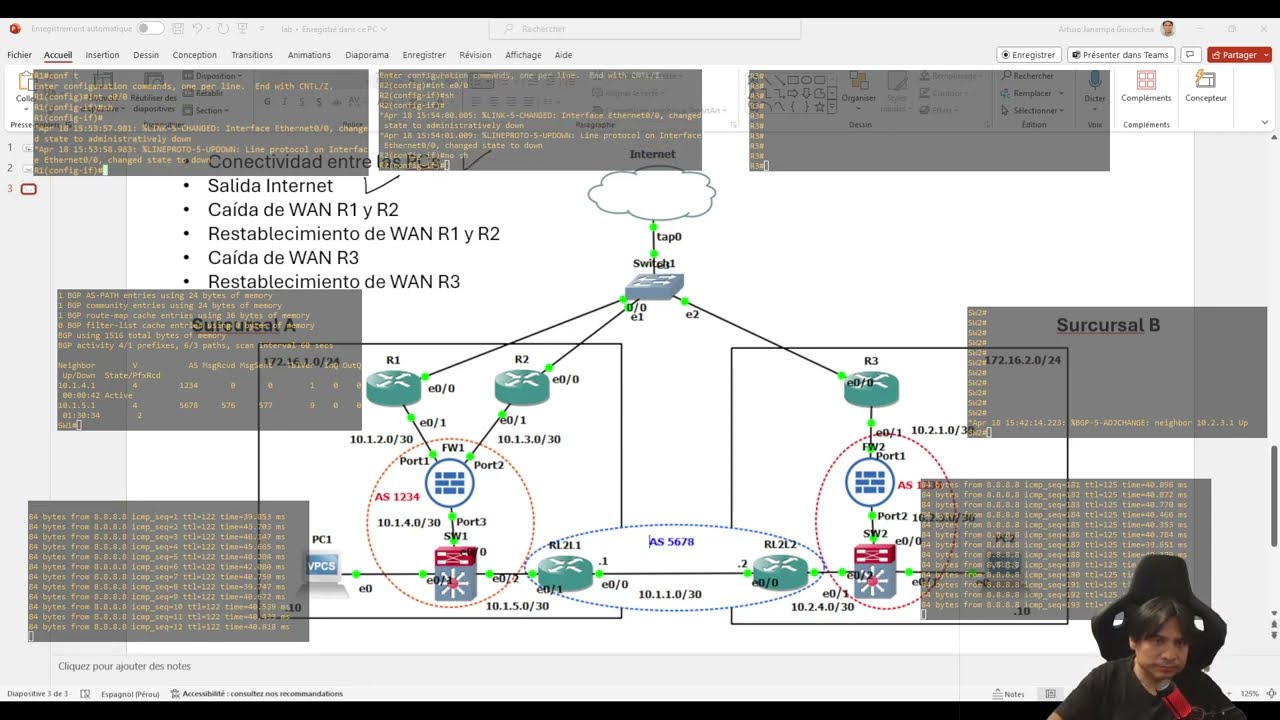Click the Undo arrow icon

tap(198, 29)
